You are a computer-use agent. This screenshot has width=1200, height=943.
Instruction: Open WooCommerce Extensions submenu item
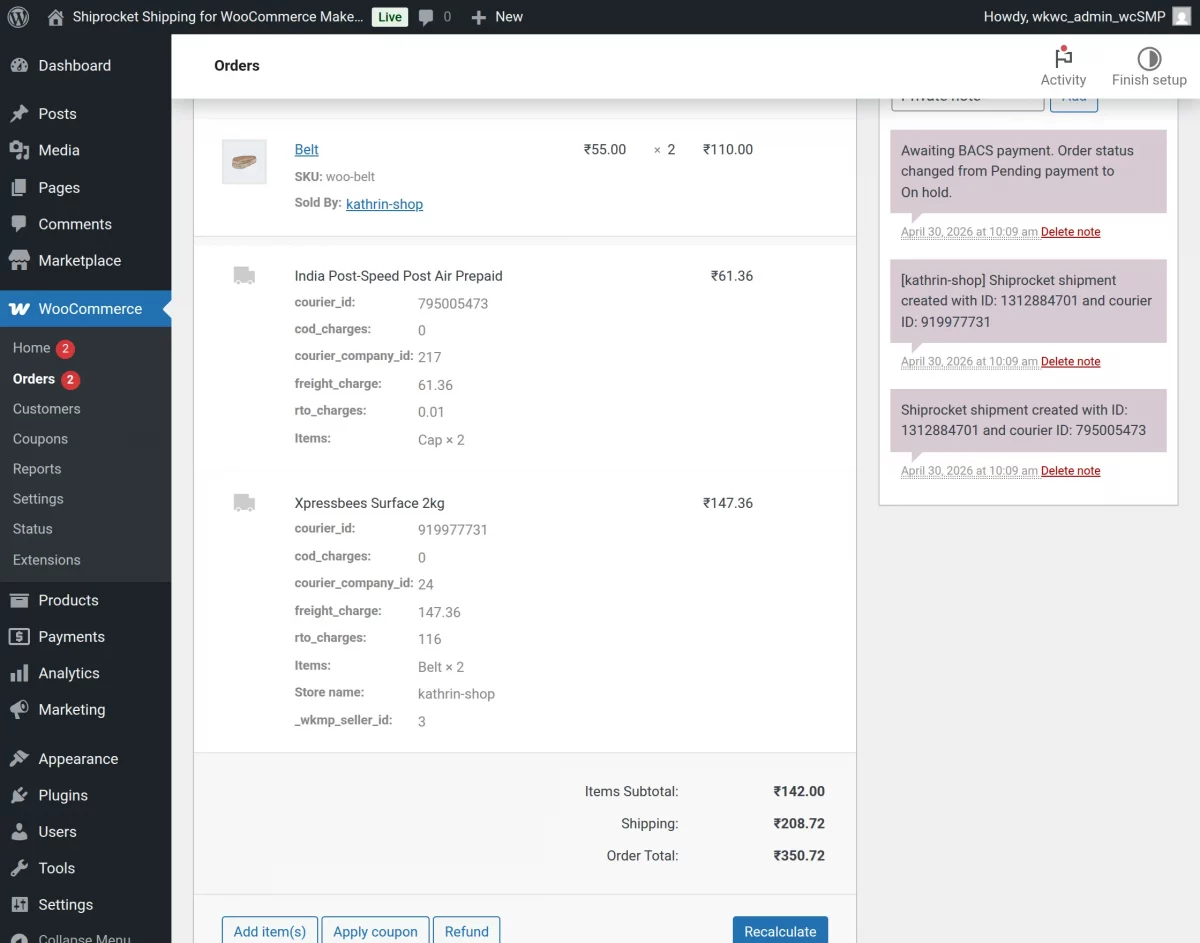[x=47, y=560]
